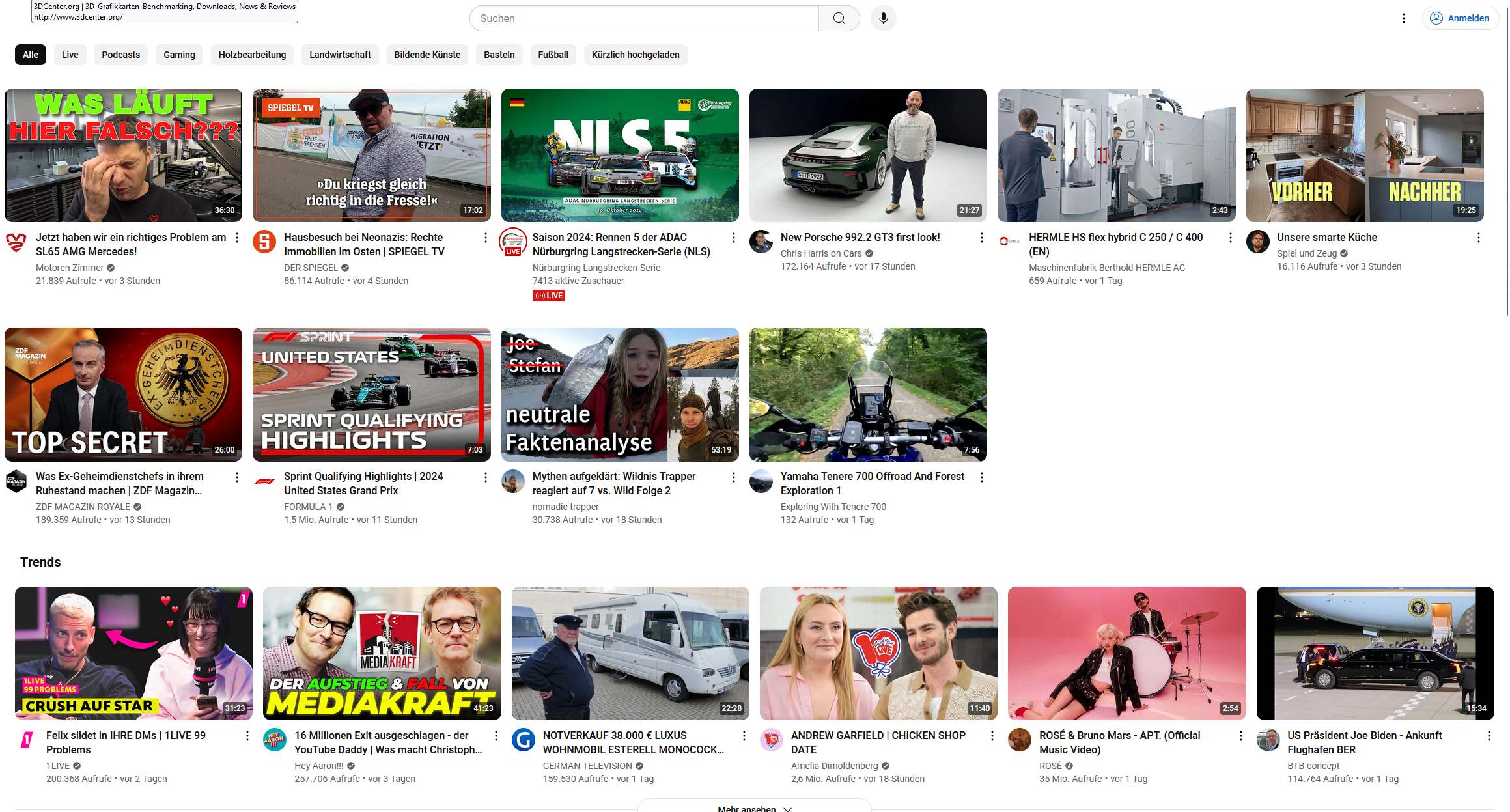
Task: Click the search magnifier button
Action: pyautogui.click(x=839, y=18)
